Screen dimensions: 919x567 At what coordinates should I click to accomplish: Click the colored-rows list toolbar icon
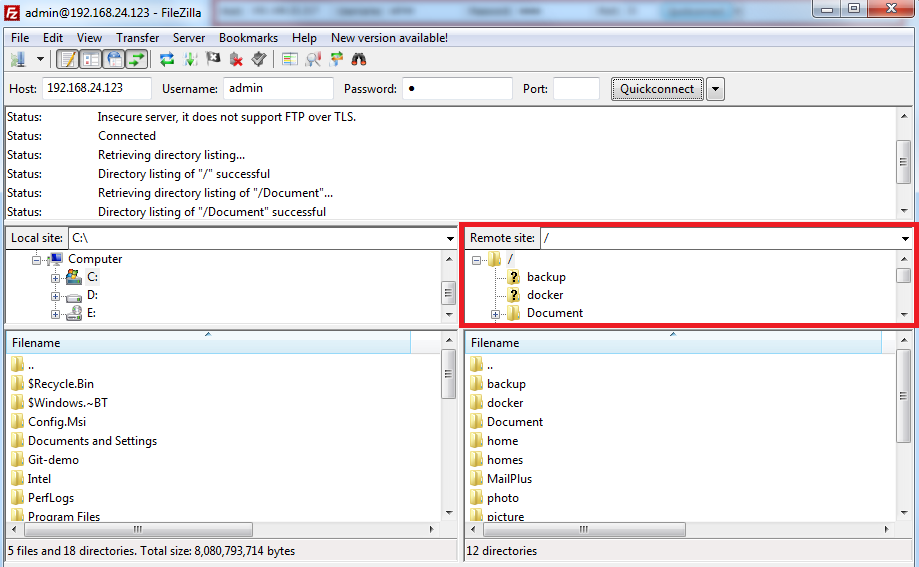click(x=290, y=59)
